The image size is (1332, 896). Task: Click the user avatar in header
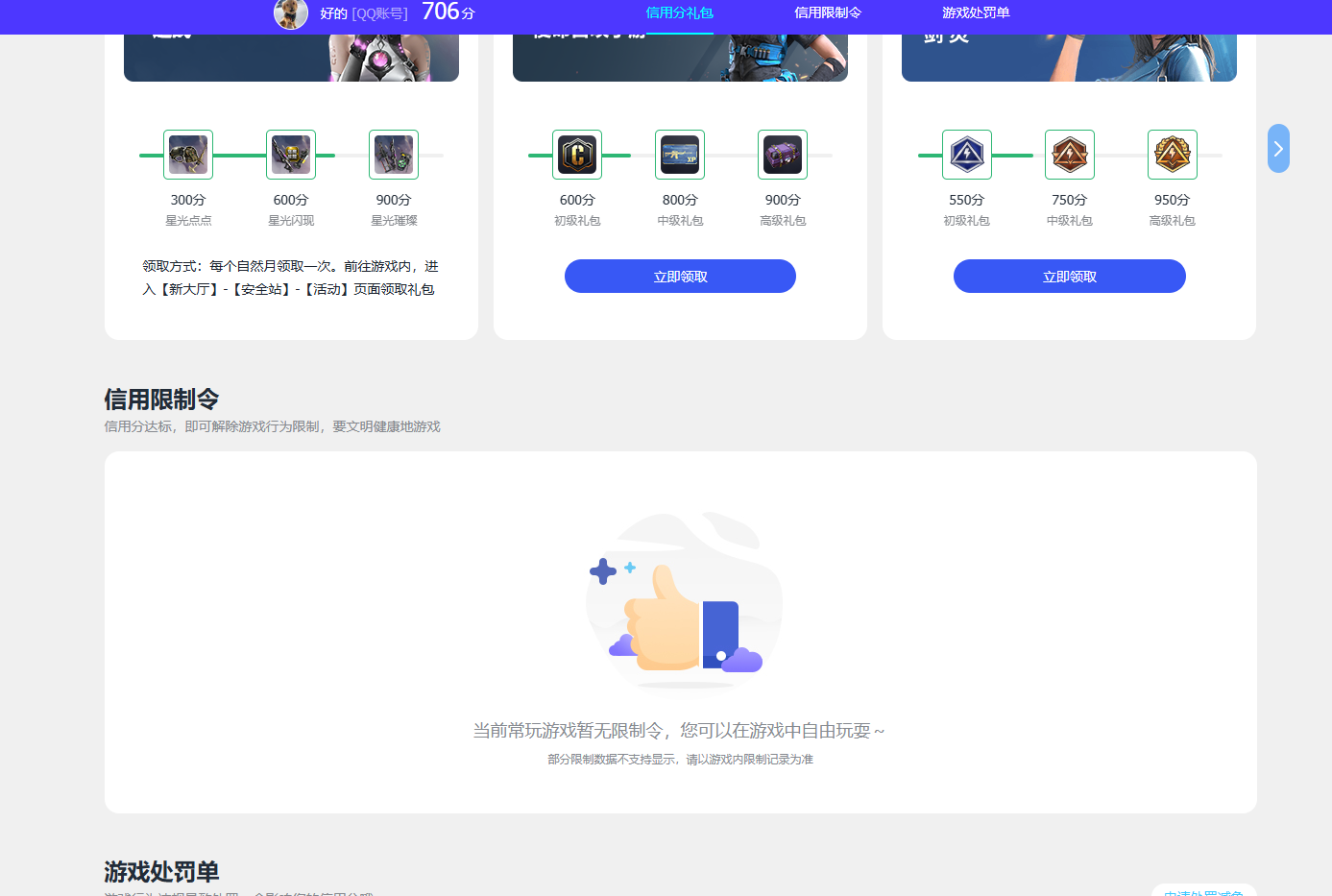point(291,13)
